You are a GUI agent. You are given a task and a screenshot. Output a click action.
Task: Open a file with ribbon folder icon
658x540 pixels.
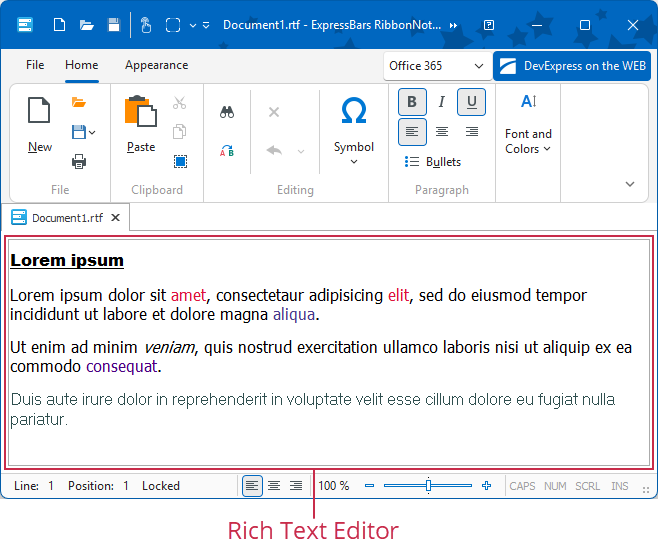tap(78, 102)
